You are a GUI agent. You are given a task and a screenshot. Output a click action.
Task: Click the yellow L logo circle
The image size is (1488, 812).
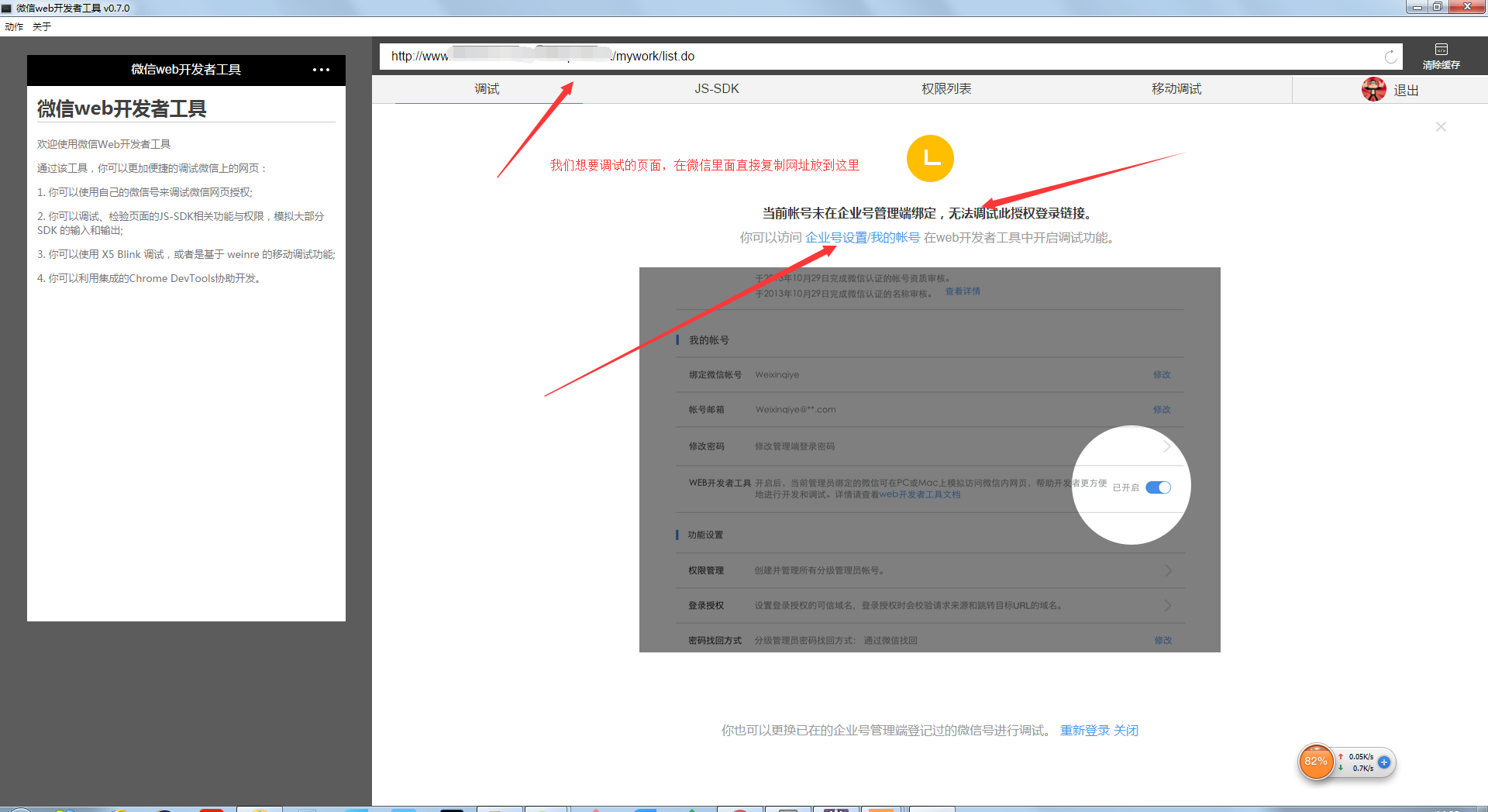coord(930,159)
